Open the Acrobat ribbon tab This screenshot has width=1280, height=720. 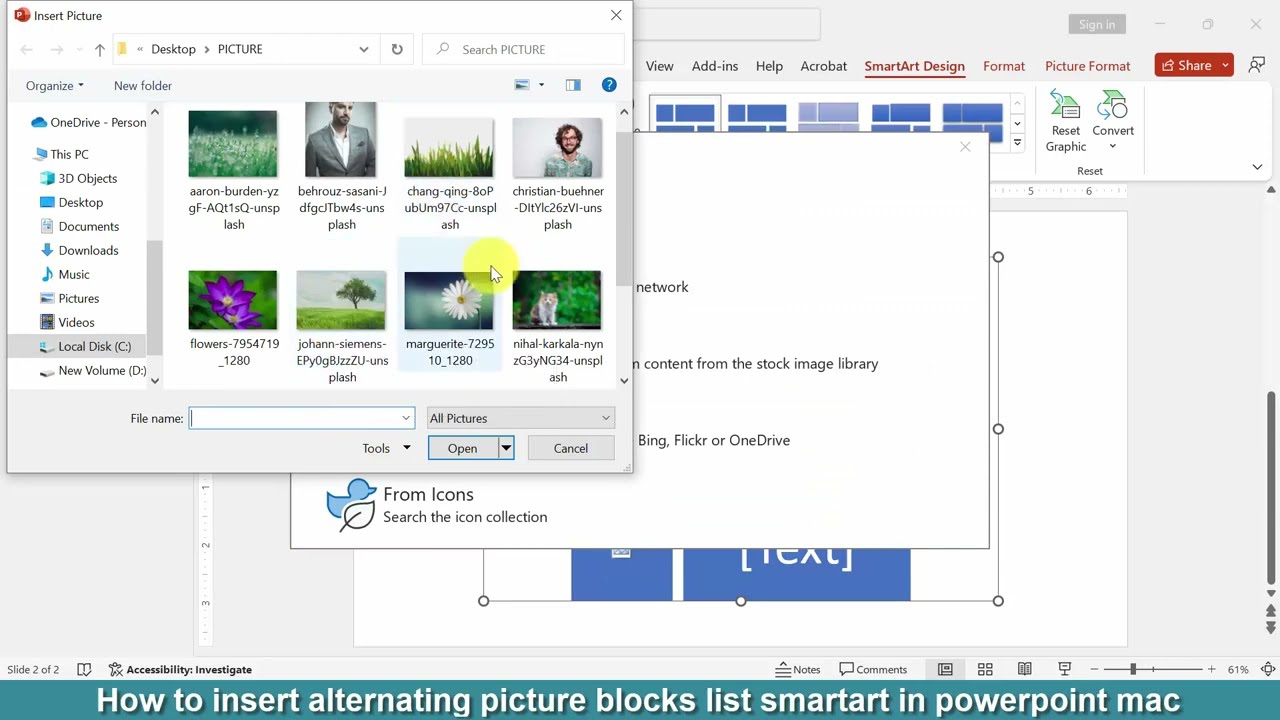click(824, 66)
